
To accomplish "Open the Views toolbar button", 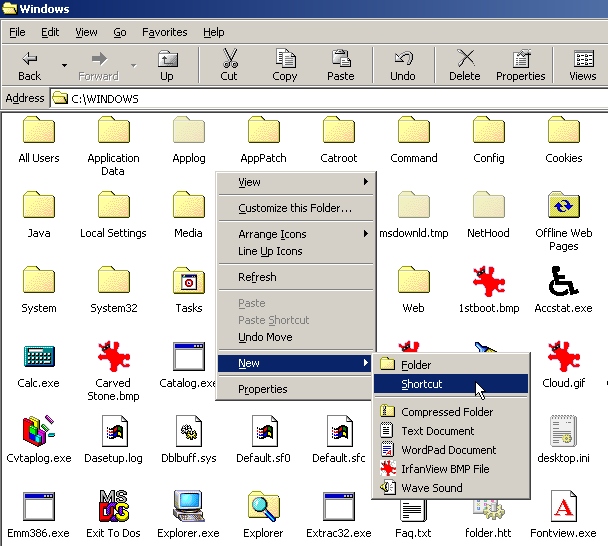I will 583,65.
